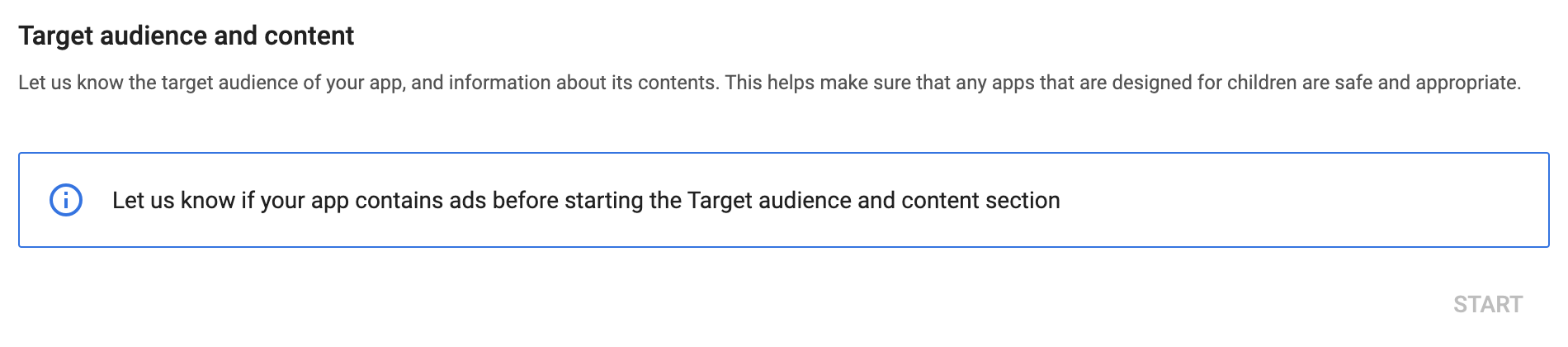Click the ads notice text in banner
The width and height of the screenshot is (1568, 347).
pos(586,200)
